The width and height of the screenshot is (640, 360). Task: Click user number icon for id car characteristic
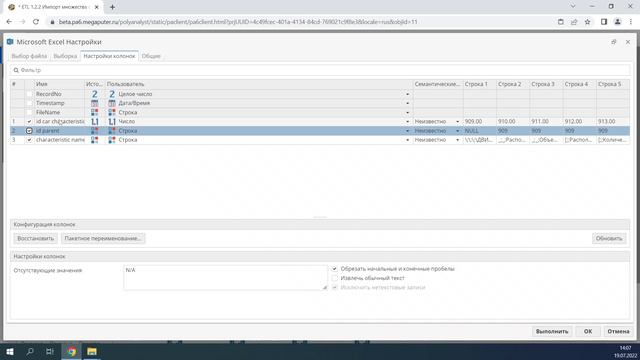(x=112, y=122)
